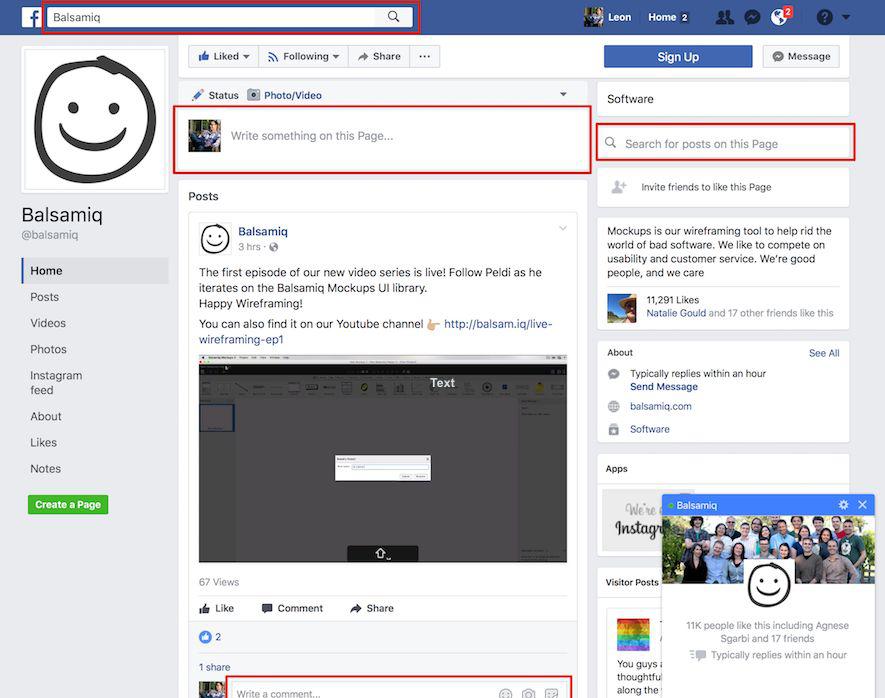
Task: Expand the composer options arrow
Action: click(x=563, y=94)
